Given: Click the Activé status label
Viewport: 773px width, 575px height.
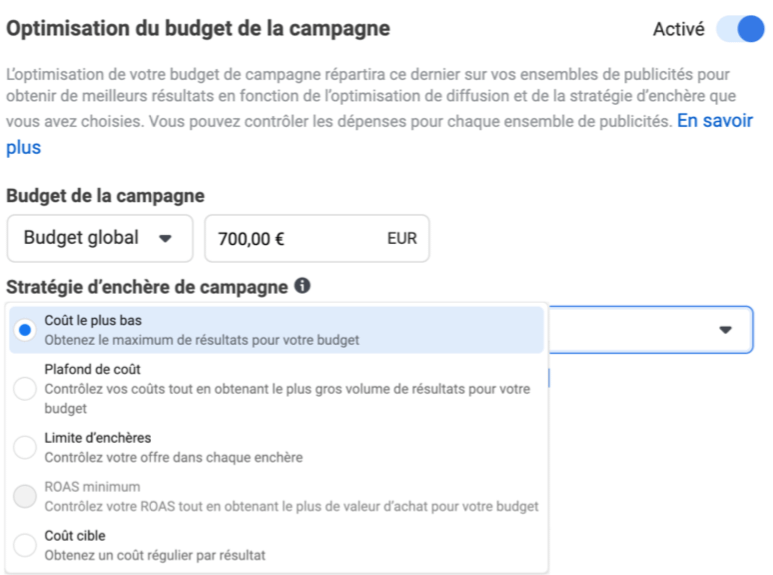Looking at the screenshot, I should pos(678,29).
